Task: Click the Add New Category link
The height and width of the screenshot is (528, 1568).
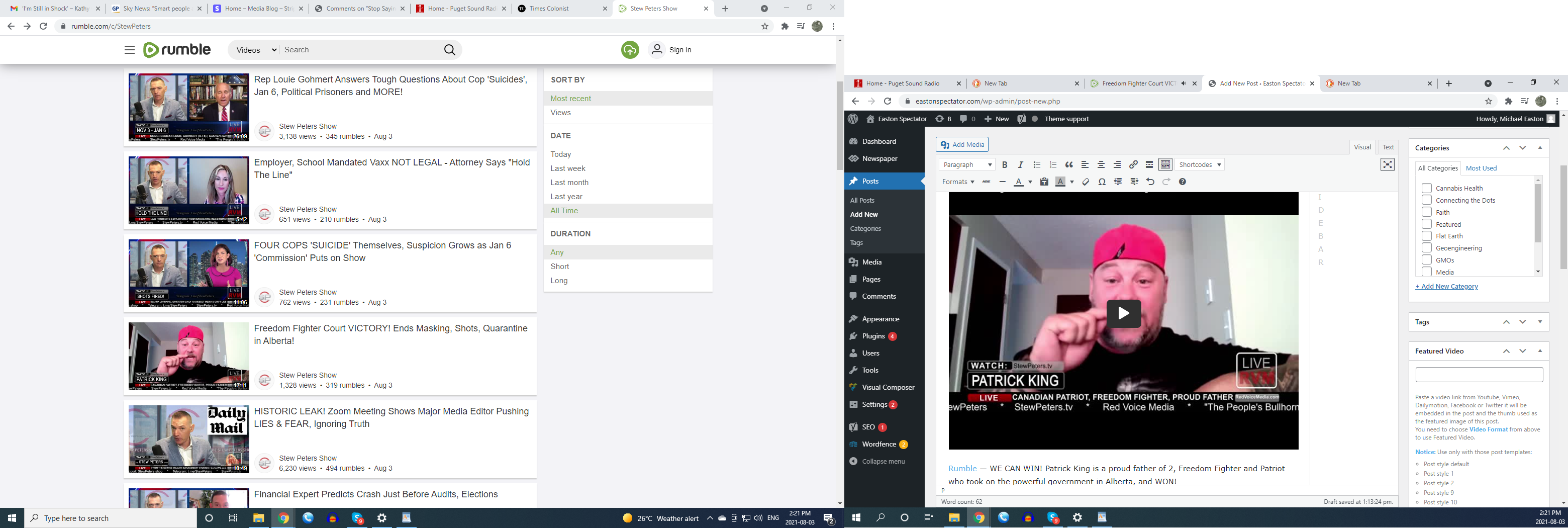Action: tap(1446, 287)
